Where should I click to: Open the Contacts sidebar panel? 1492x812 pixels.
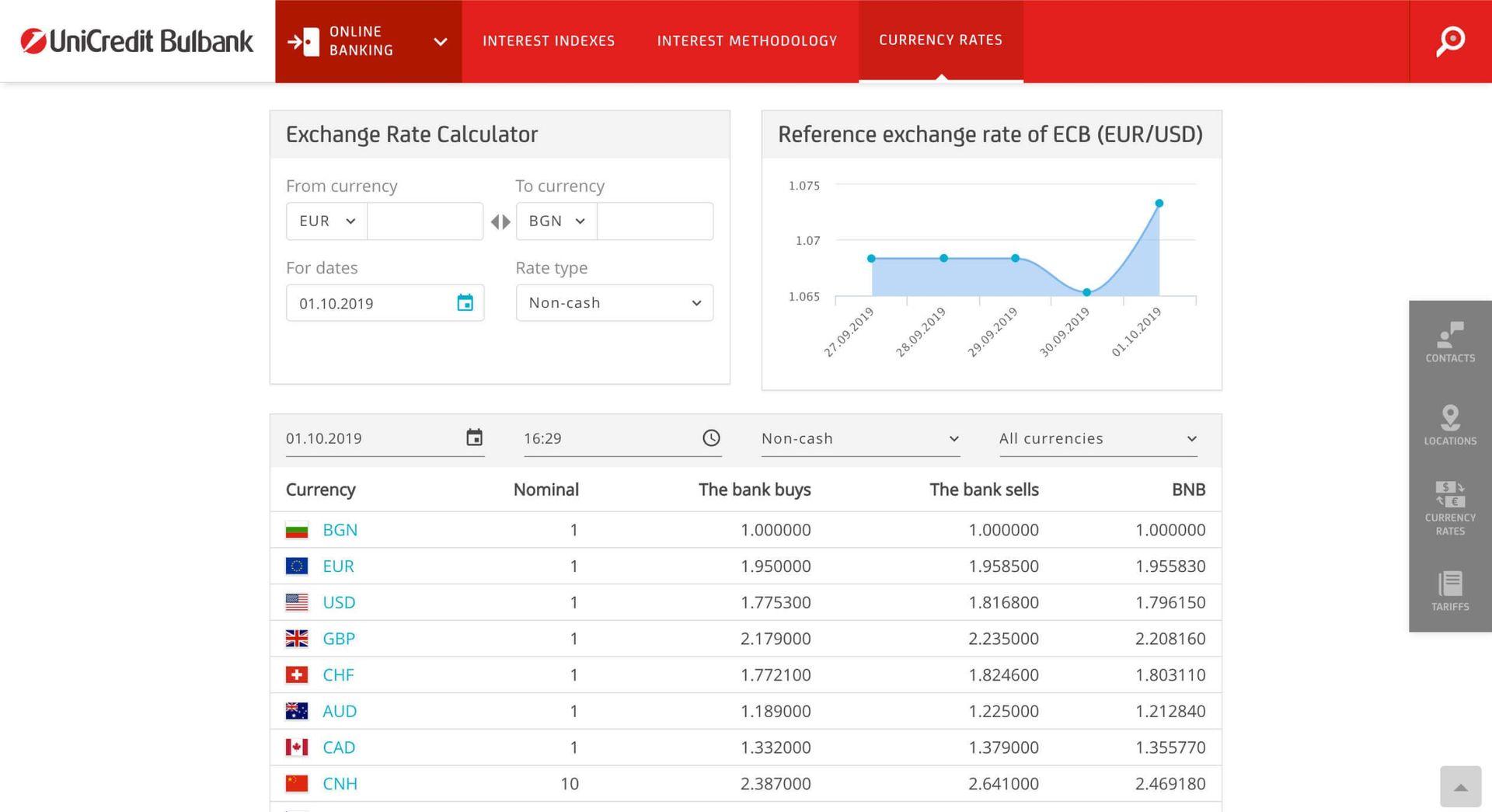1449,342
